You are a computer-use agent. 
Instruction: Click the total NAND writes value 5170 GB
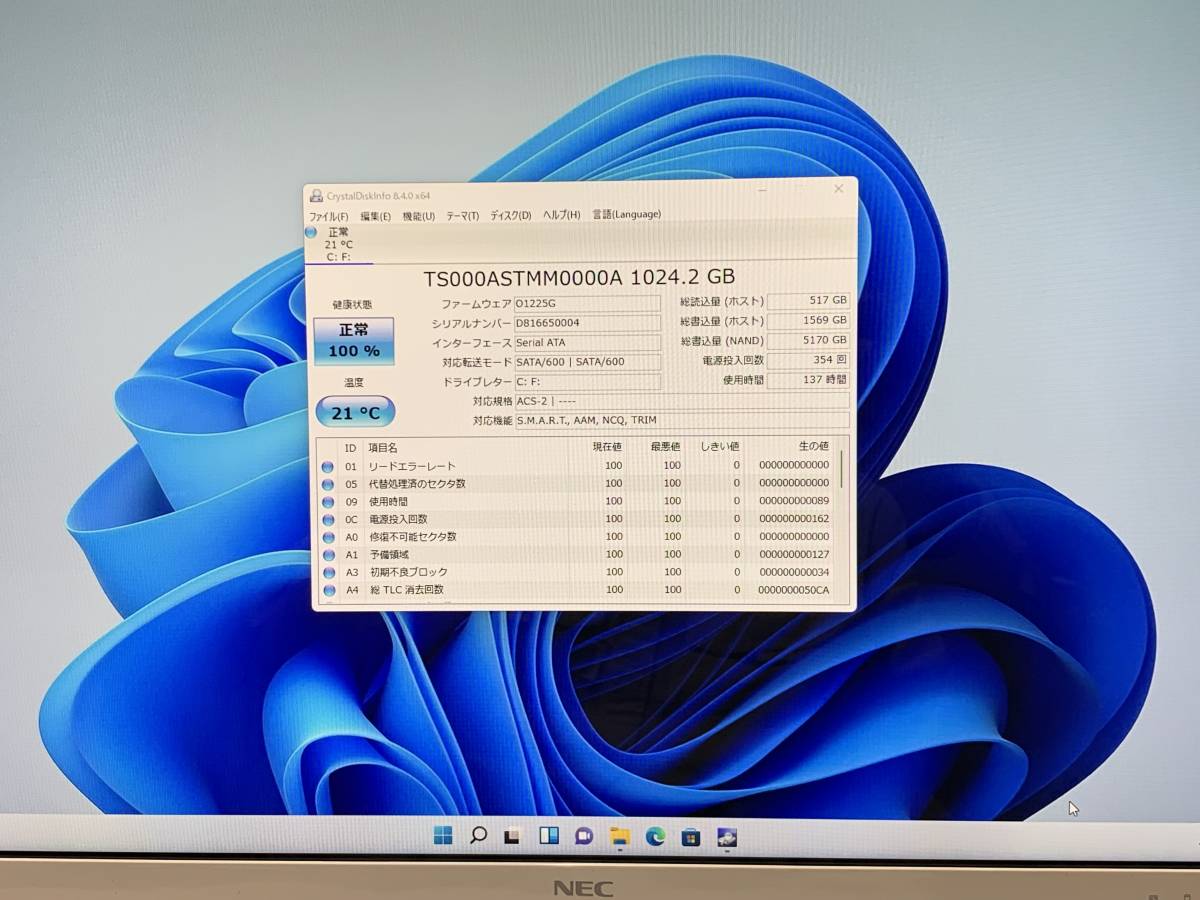(x=809, y=341)
